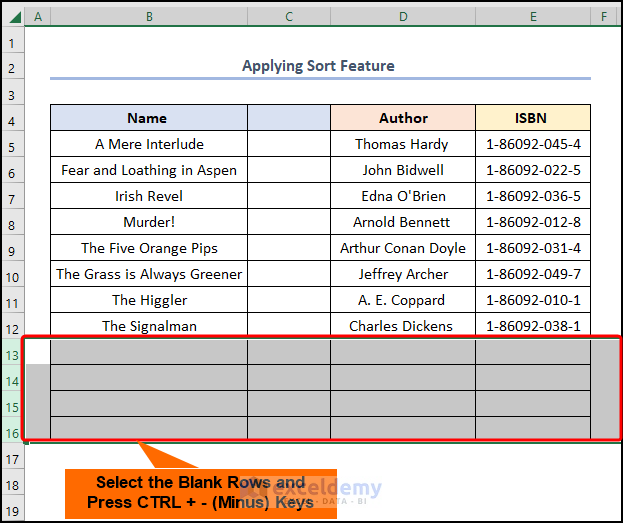Viewport: 623px width, 523px height.
Task: Select the Author header cell
Action: pyautogui.click(x=403, y=118)
